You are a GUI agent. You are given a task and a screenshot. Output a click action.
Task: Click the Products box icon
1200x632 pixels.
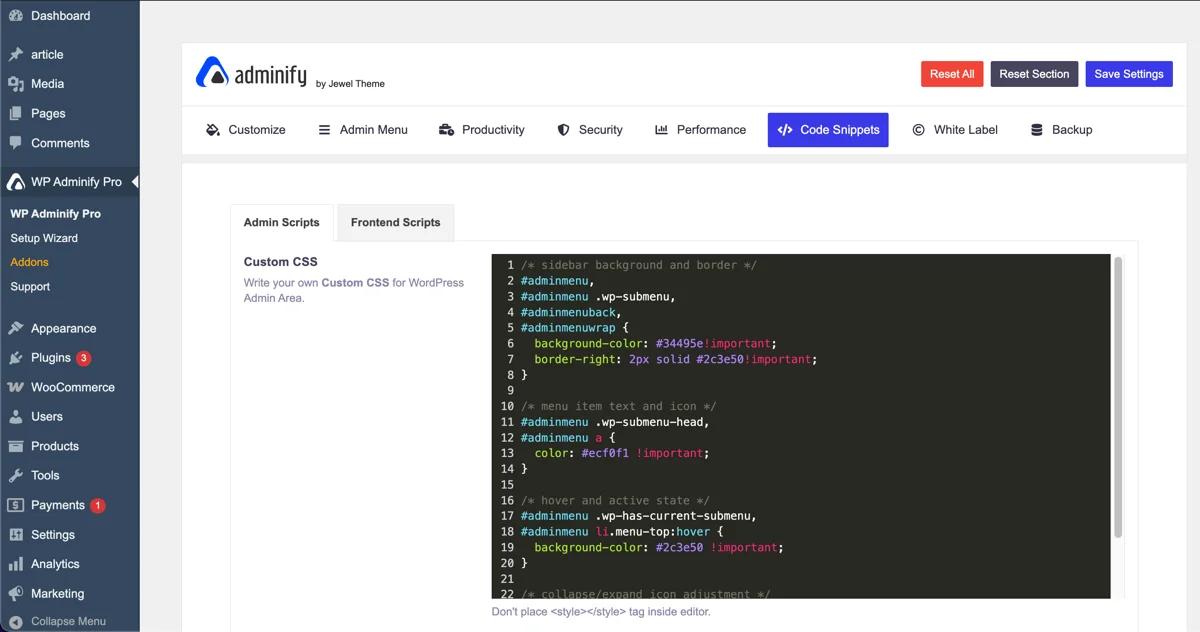(x=15, y=446)
